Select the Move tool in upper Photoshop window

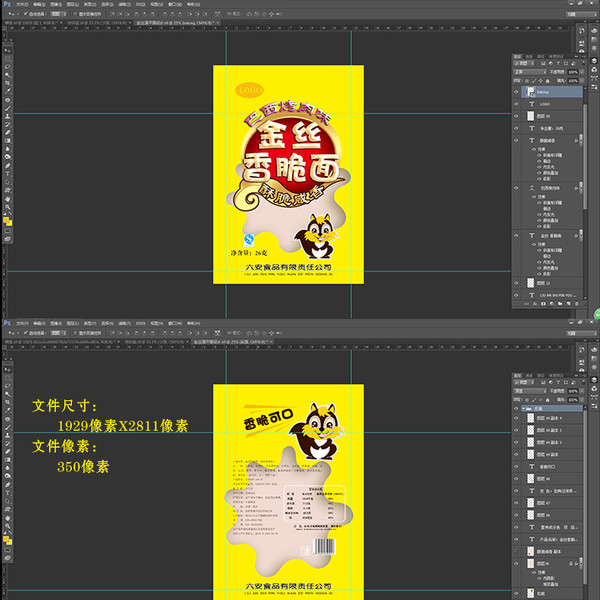[7, 51]
